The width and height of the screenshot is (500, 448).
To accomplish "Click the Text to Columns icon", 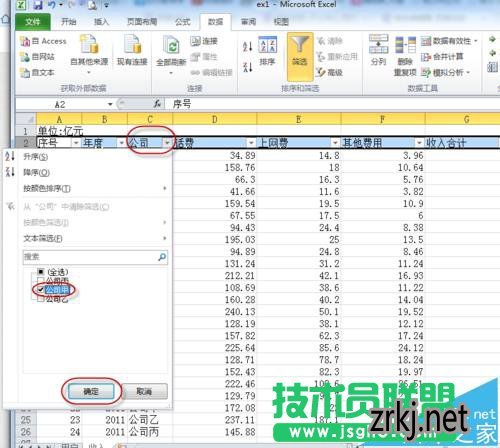I will (378, 44).
